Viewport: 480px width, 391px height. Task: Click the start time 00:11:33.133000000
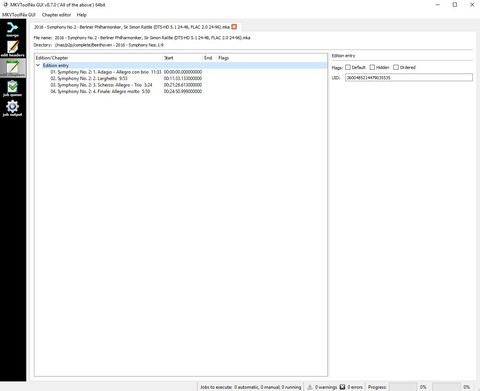tap(183, 78)
